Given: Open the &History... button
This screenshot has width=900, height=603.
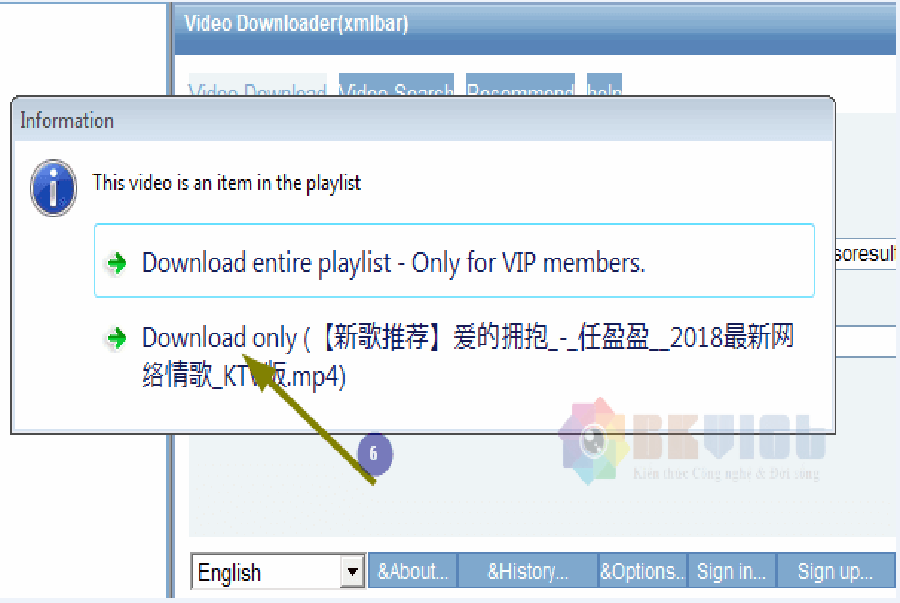Looking at the screenshot, I should (x=527, y=571).
